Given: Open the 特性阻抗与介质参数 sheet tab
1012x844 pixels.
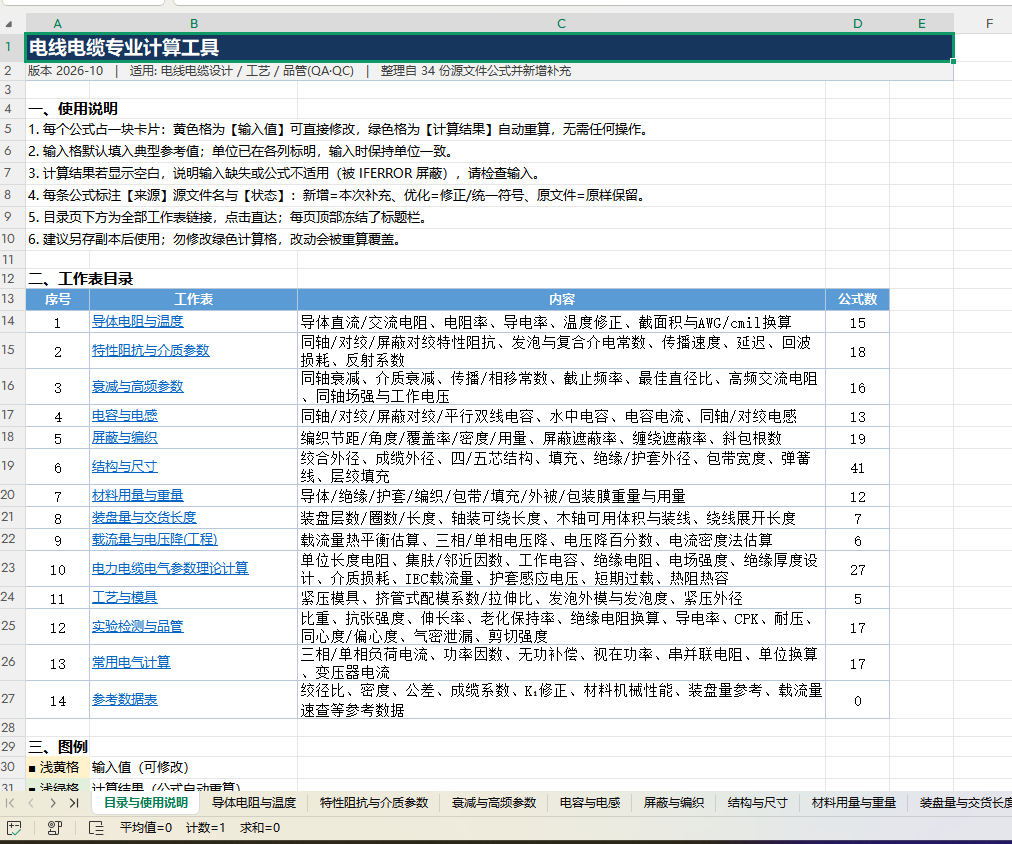Looking at the screenshot, I should [374, 803].
